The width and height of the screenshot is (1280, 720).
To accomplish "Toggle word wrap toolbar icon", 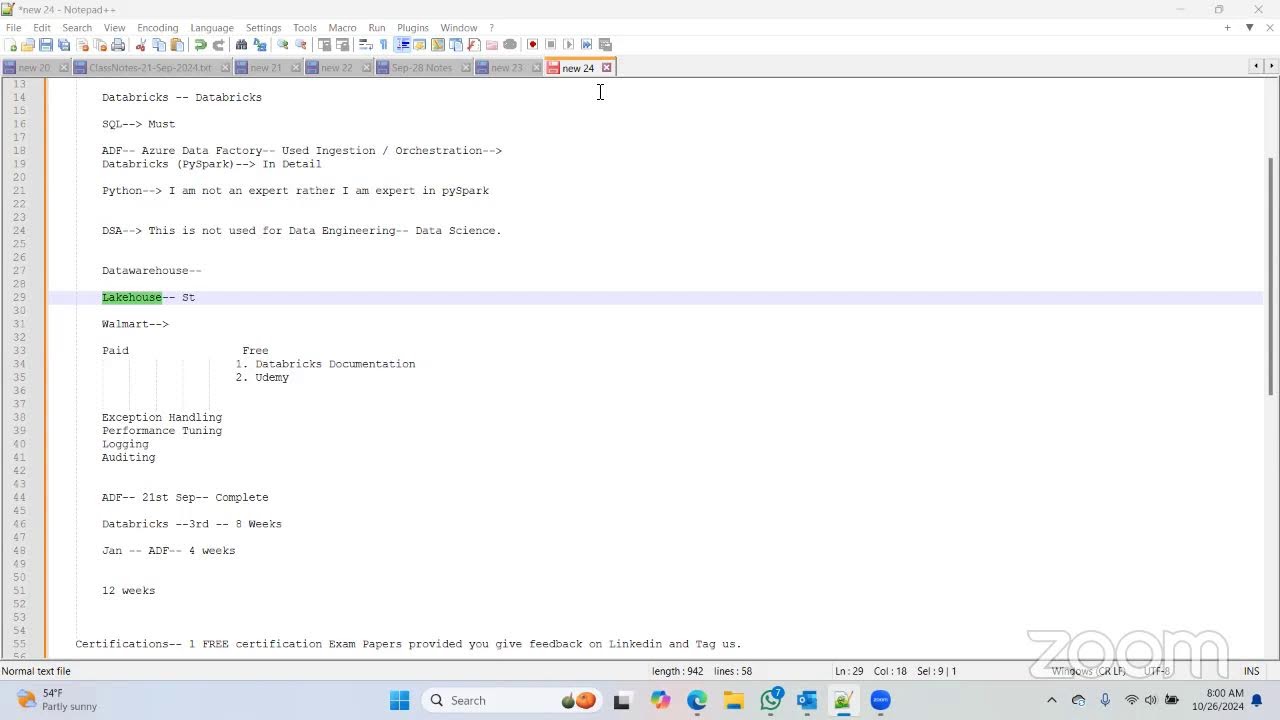I will tap(365, 44).
